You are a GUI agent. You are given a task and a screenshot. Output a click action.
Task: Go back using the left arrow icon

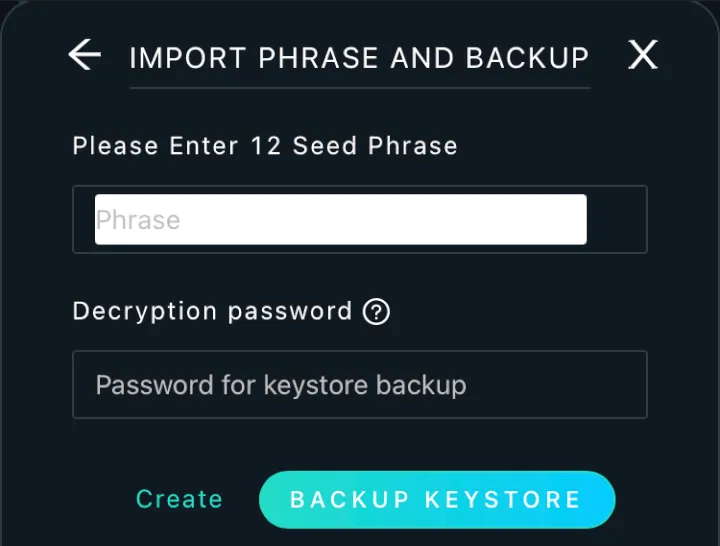point(85,55)
